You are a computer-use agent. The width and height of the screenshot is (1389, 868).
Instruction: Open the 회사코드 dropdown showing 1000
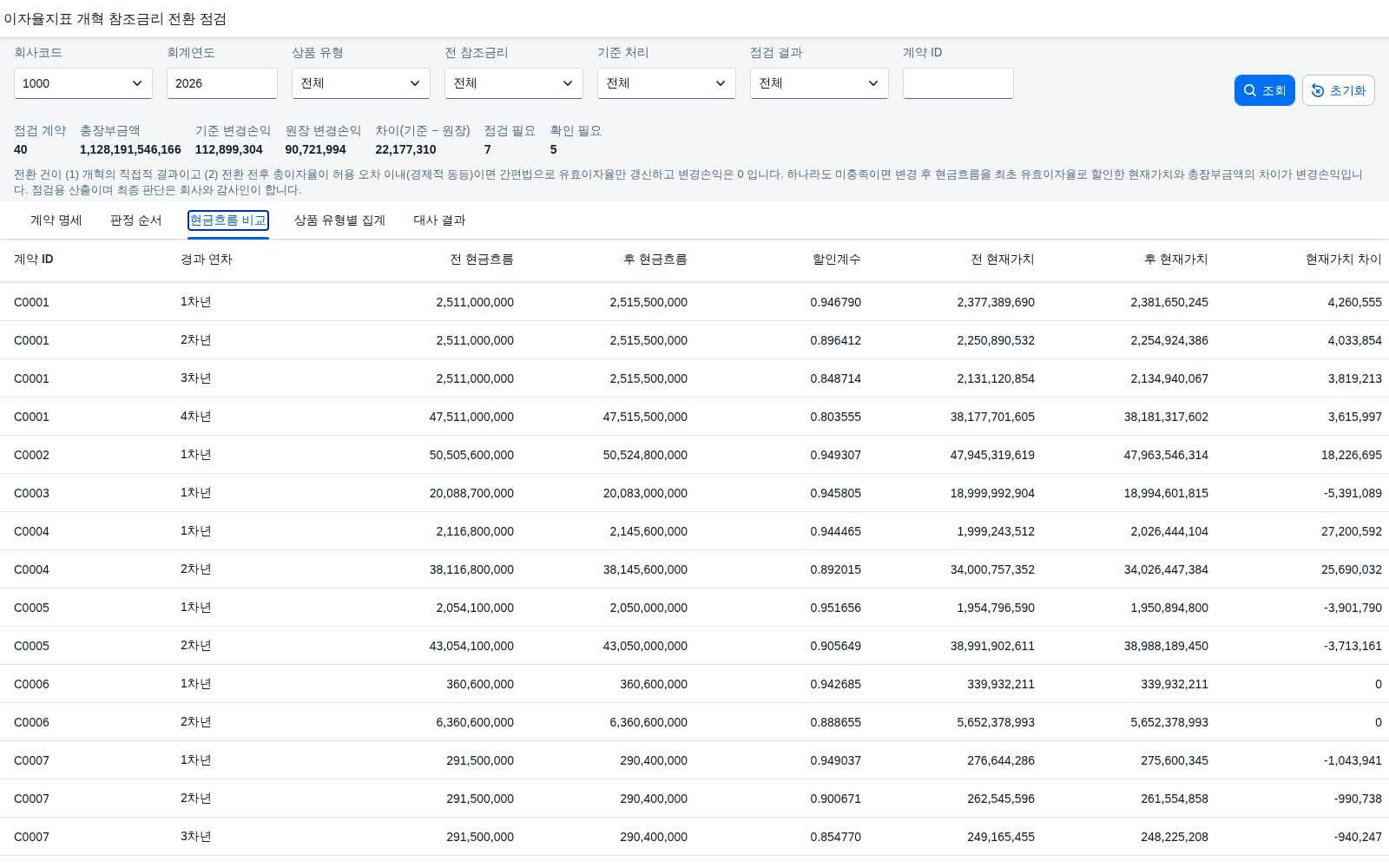(83, 83)
